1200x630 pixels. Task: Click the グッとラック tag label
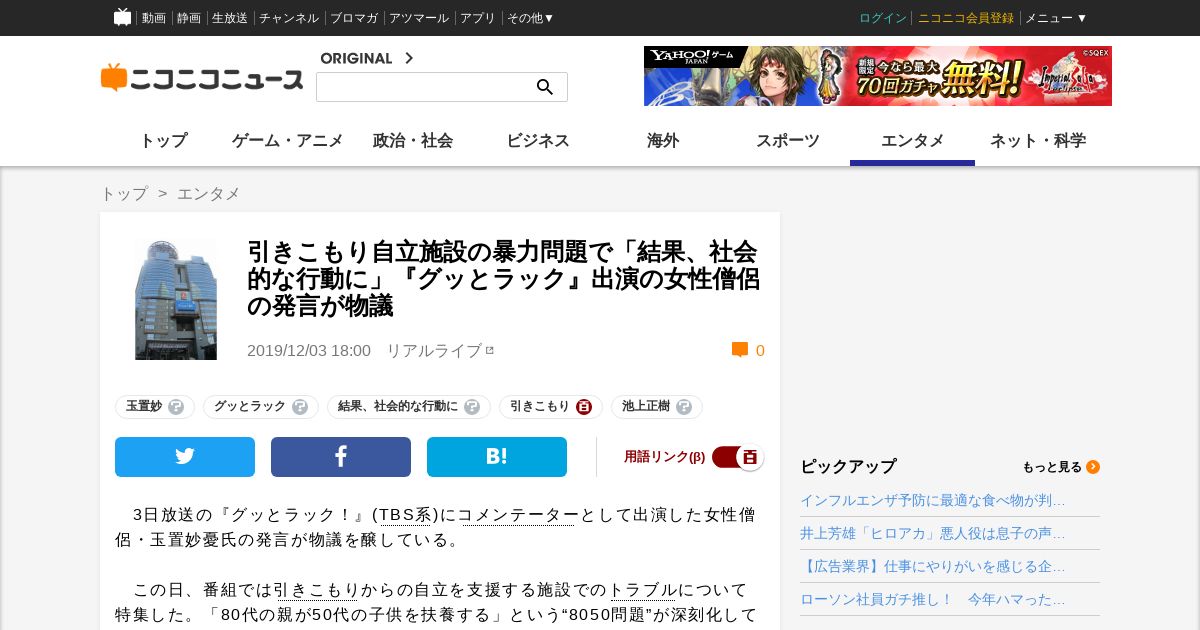(x=250, y=407)
